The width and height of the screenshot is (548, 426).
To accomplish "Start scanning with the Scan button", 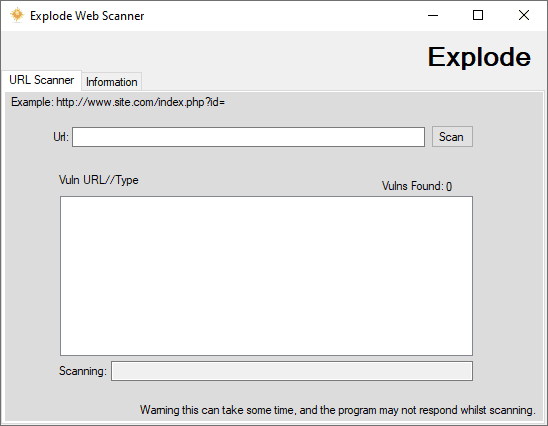I will tap(452, 137).
